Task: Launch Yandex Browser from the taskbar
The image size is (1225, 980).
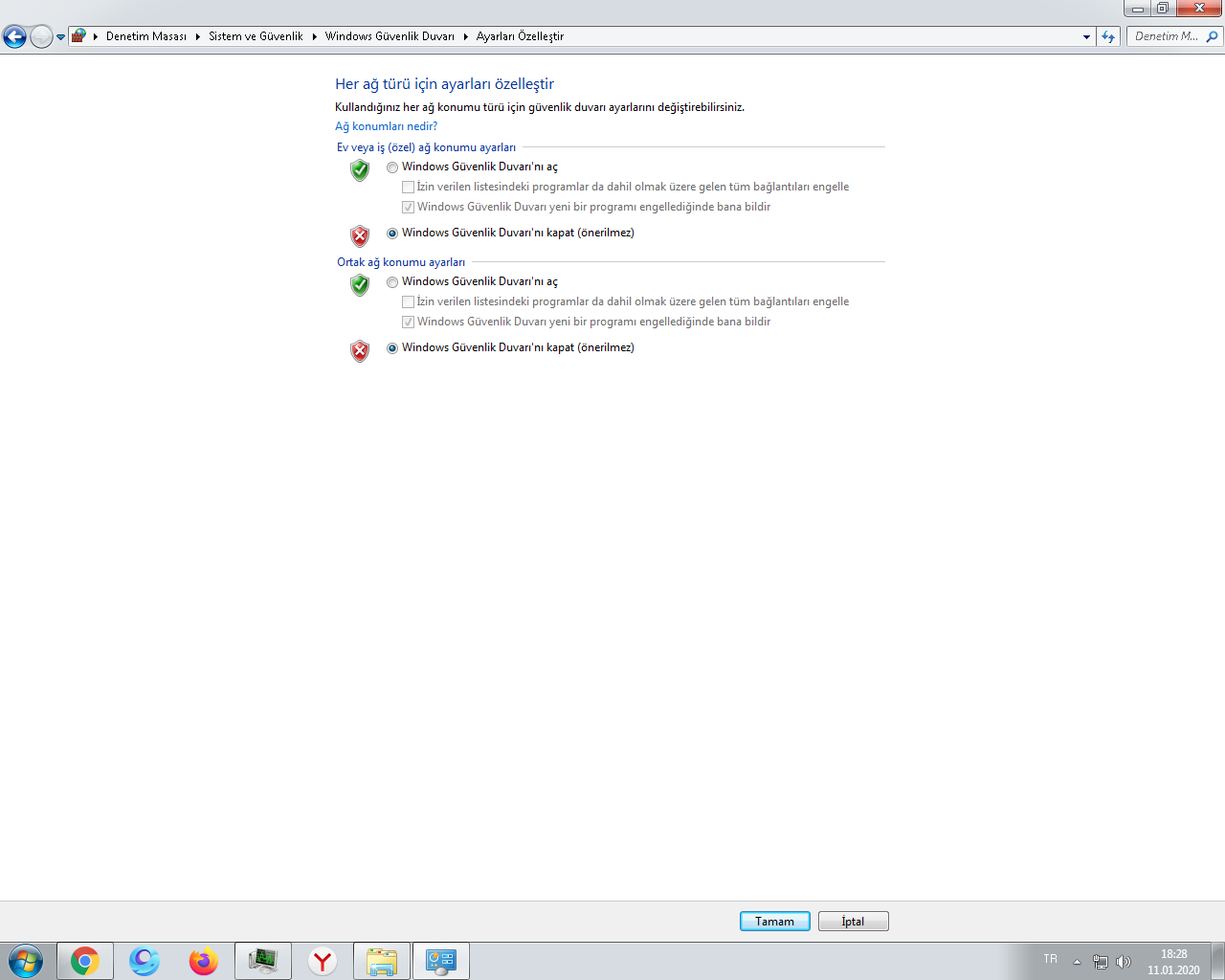Action: 323,961
